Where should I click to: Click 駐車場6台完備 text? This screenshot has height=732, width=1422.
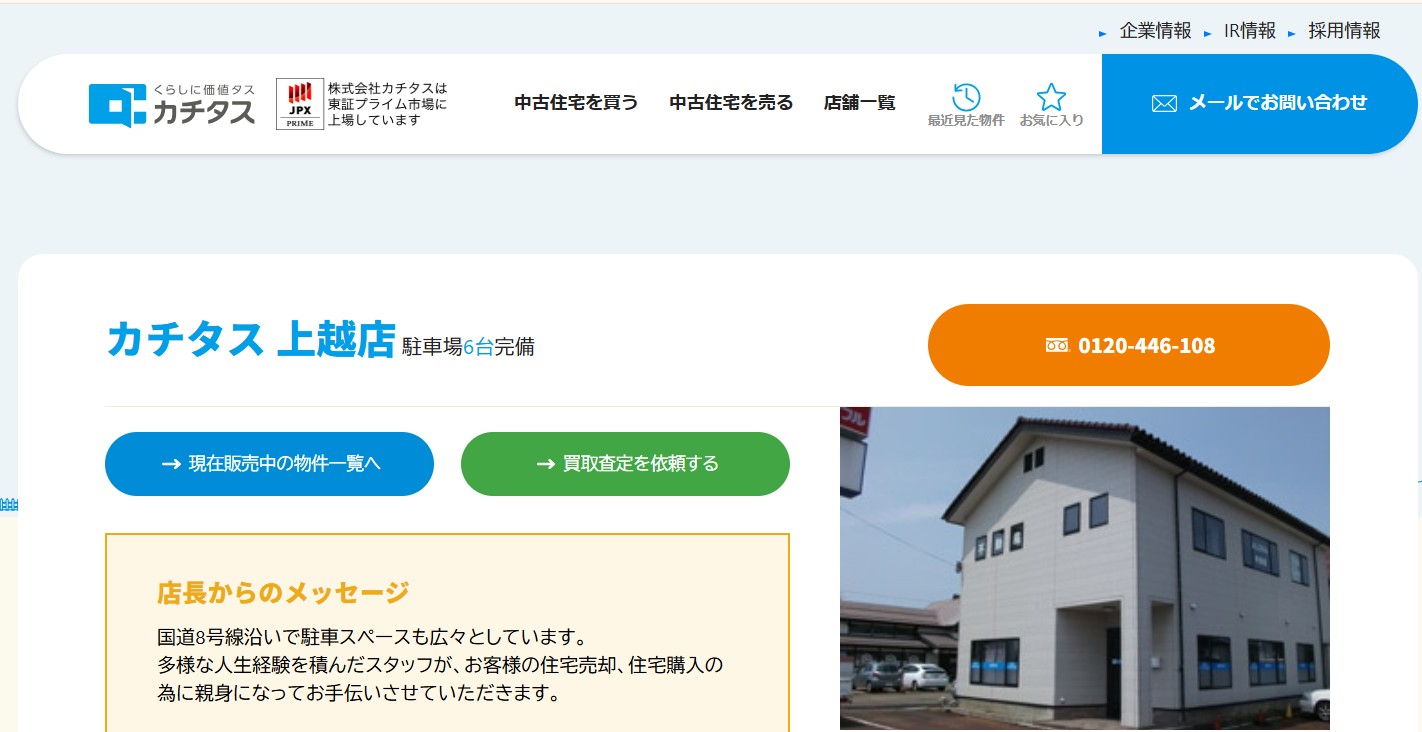[x=468, y=347]
